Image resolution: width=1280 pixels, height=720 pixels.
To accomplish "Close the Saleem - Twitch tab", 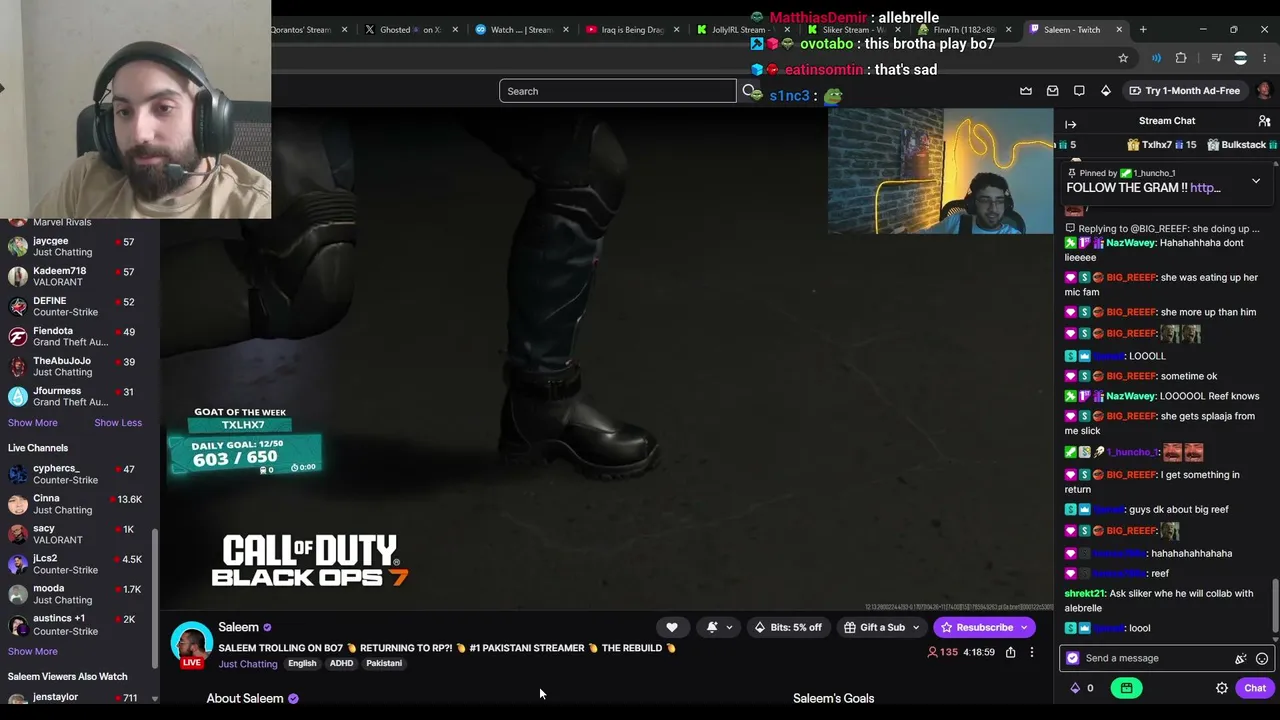I will click(x=1119, y=30).
